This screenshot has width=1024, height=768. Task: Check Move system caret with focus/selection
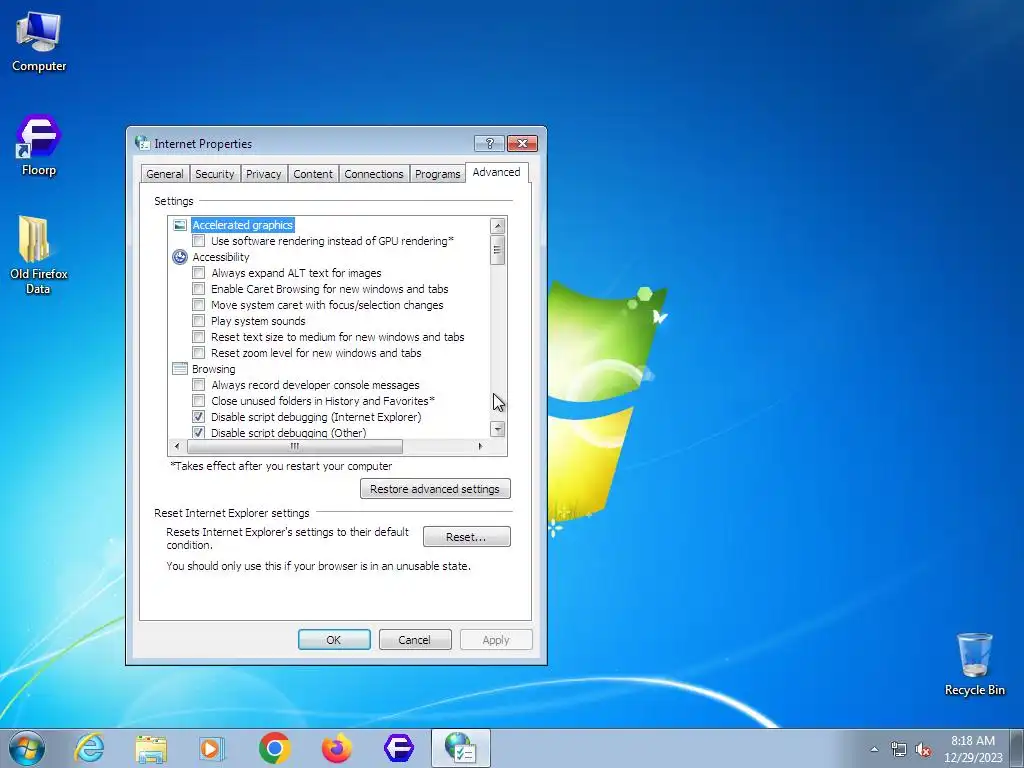[199, 305]
